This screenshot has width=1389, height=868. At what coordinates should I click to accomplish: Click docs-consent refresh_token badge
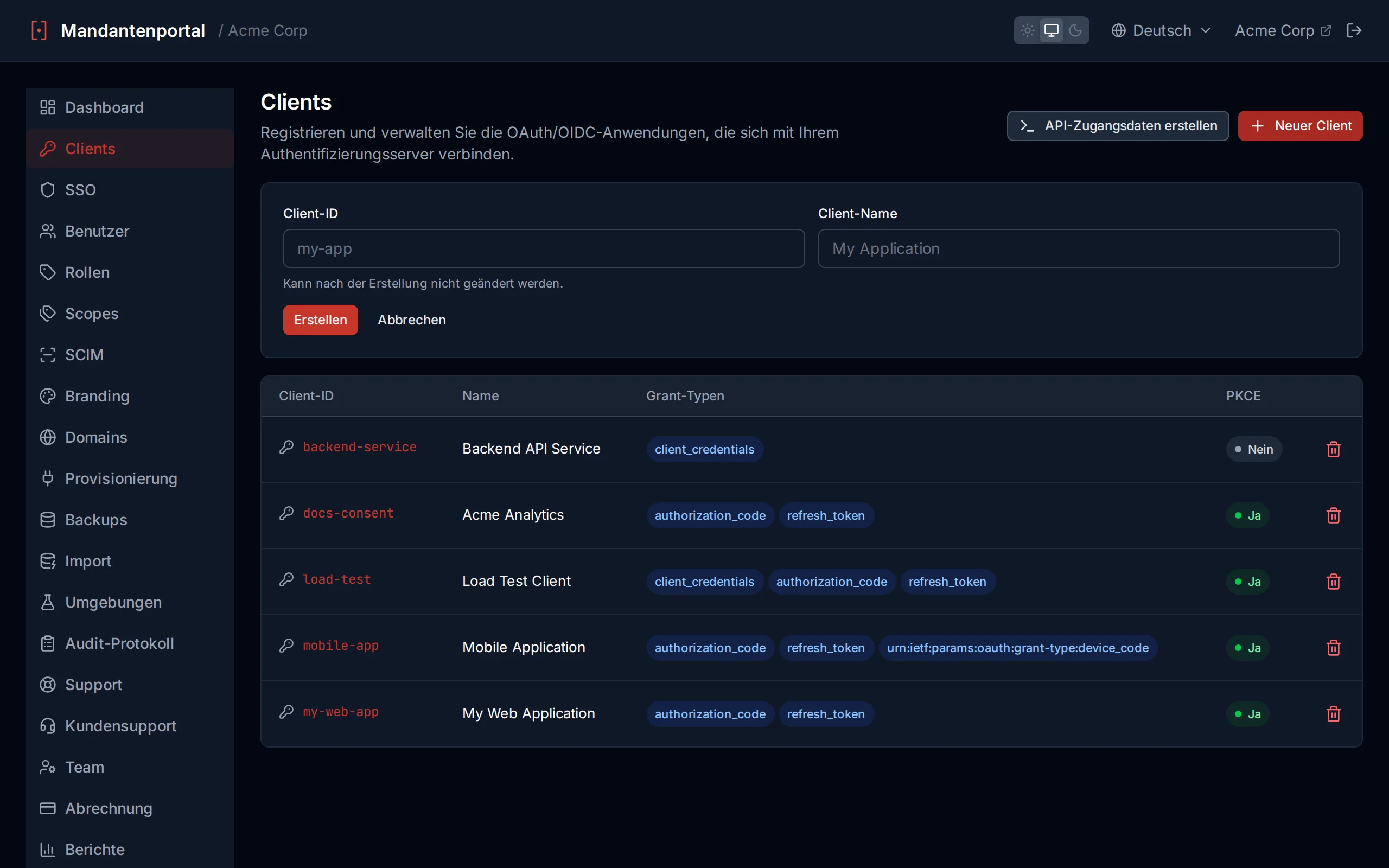point(825,515)
